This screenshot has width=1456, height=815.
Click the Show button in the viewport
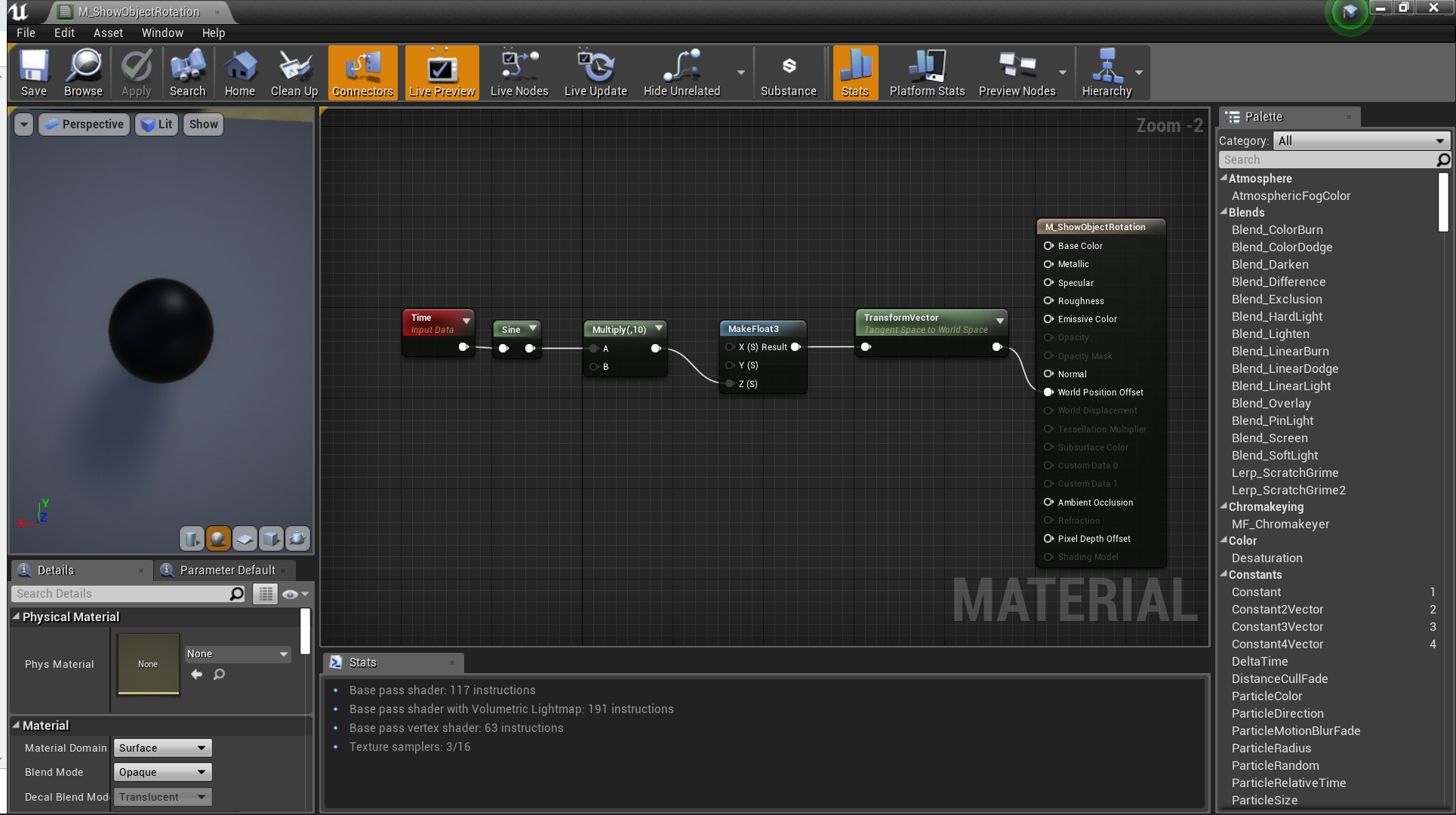click(x=202, y=124)
